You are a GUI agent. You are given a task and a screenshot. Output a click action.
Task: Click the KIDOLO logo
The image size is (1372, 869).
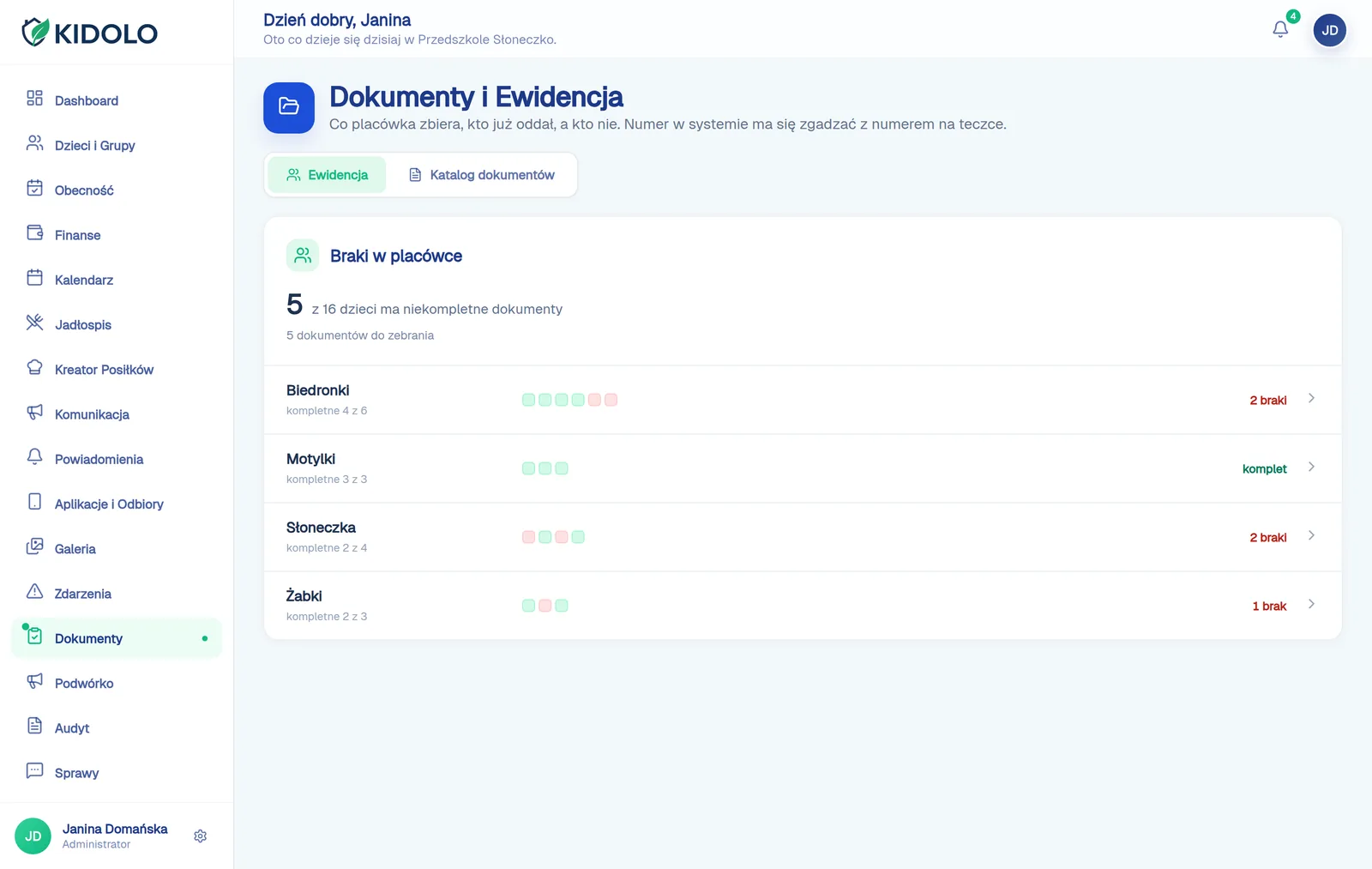click(89, 33)
